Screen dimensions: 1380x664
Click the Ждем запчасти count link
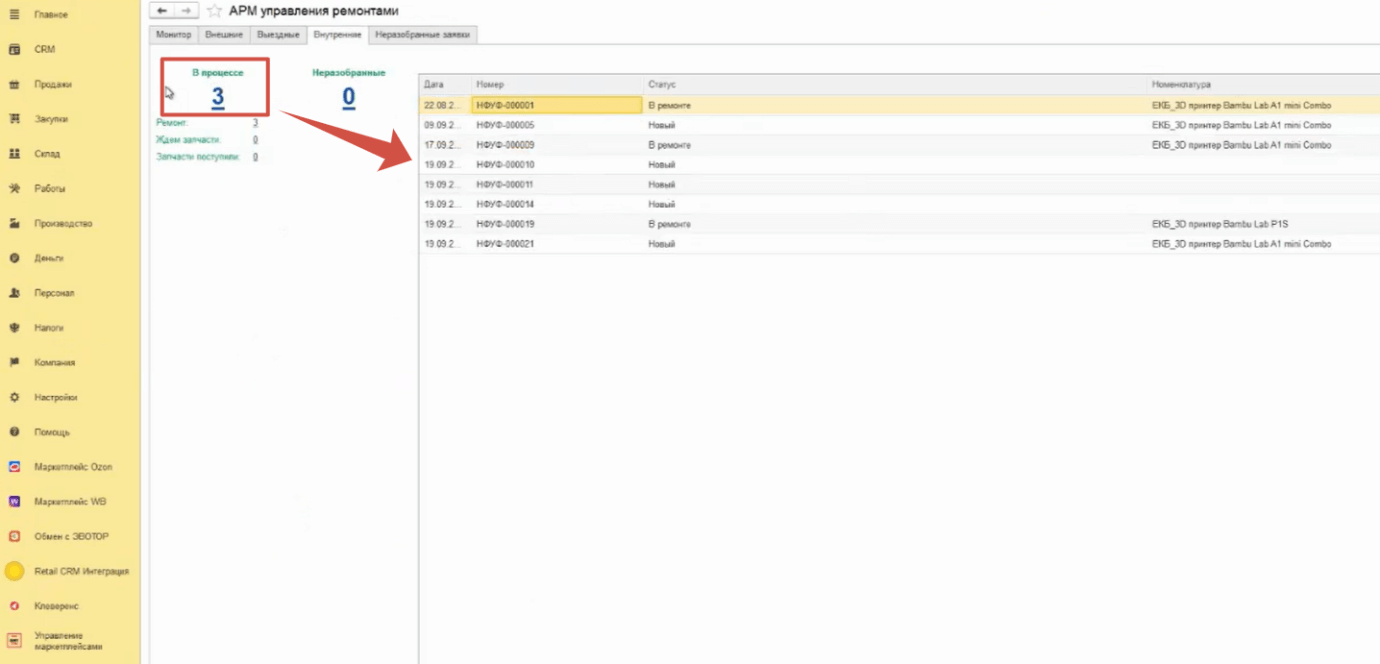click(x=255, y=140)
